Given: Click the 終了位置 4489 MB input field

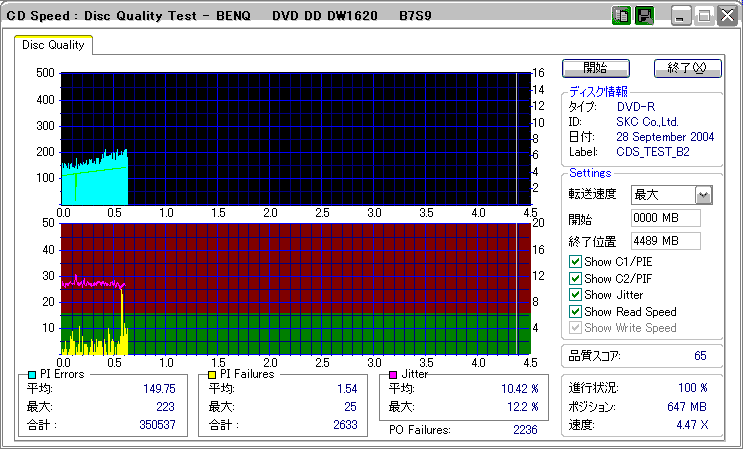Looking at the screenshot, I should [666, 241].
